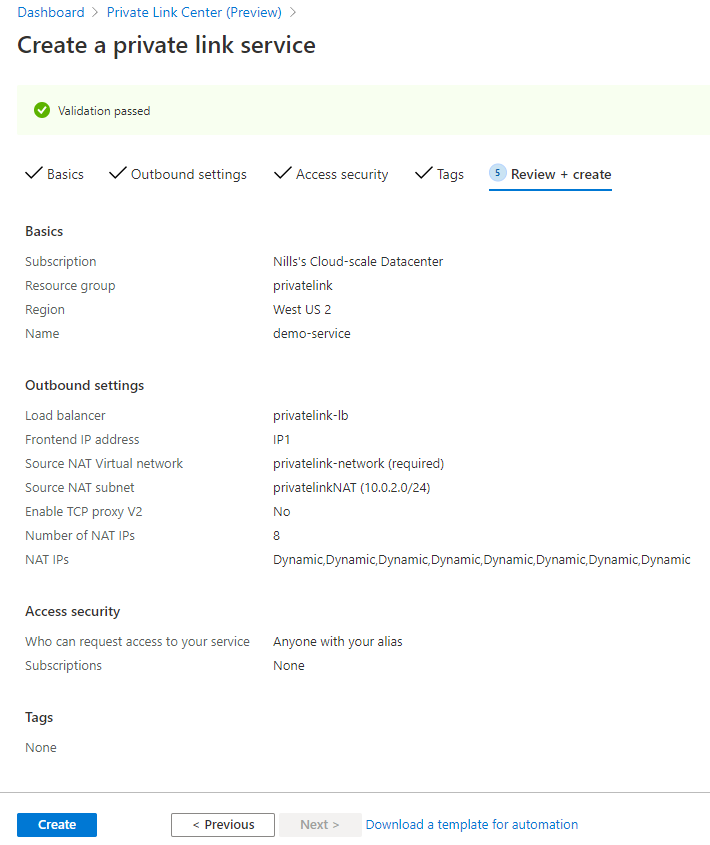The image size is (710, 845).
Task: Select the Tags tab
Action: coord(439,174)
